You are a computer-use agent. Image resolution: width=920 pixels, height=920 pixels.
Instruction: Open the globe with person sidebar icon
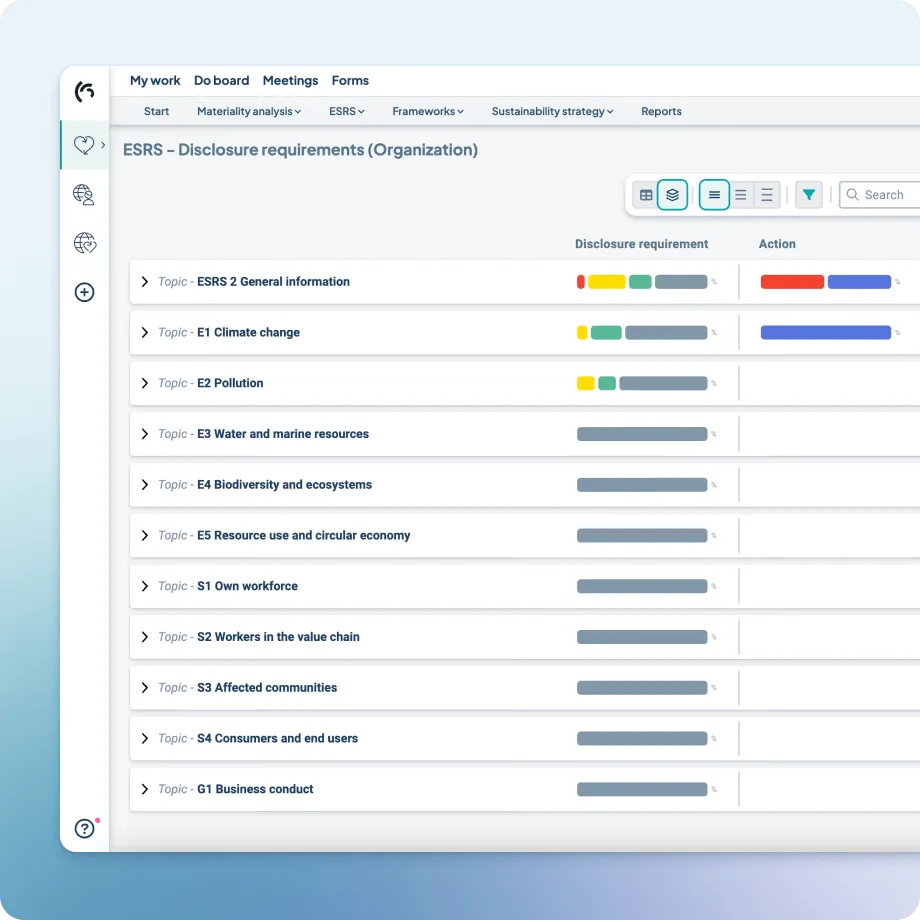84,195
